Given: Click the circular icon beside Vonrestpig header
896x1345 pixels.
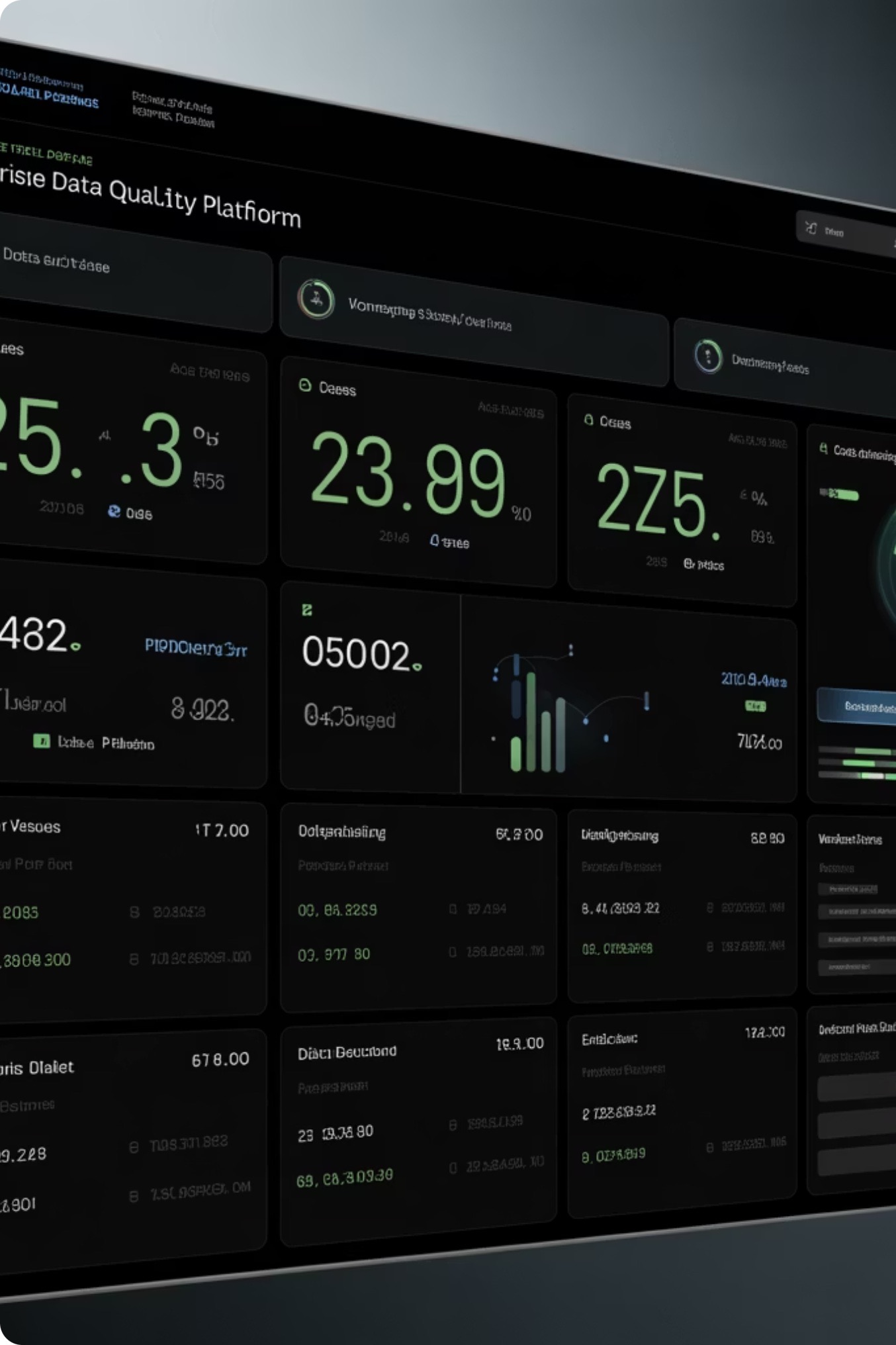Looking at the screenshot, I should 316,299.
